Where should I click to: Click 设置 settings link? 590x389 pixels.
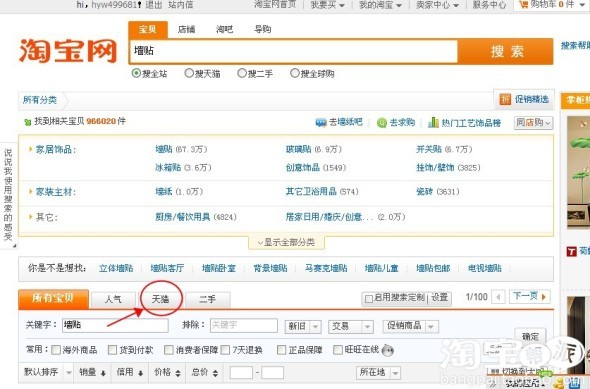[439, 298]
